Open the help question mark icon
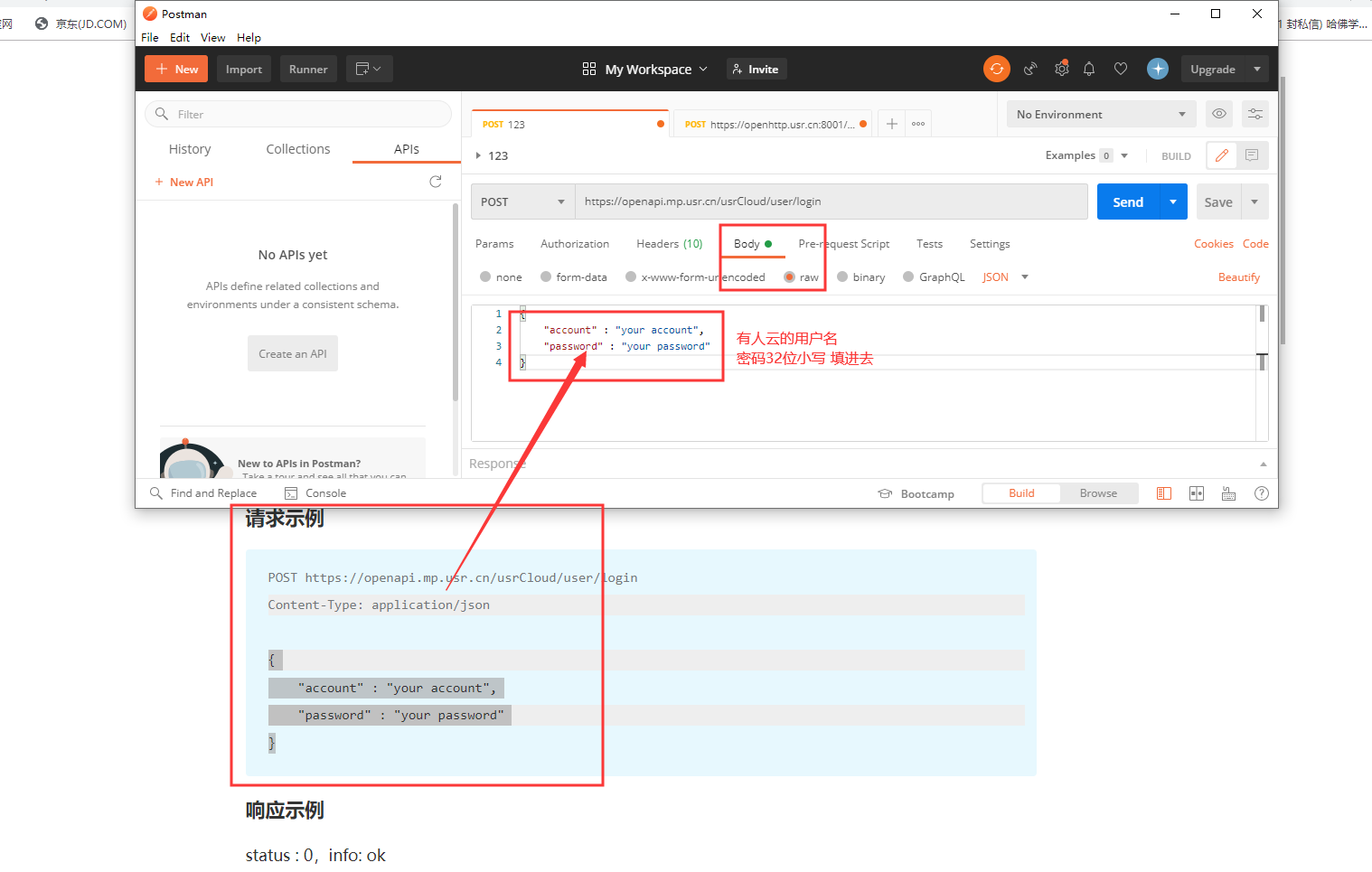The height and width of the screenshot is (872, 1372). point(1262,493)
